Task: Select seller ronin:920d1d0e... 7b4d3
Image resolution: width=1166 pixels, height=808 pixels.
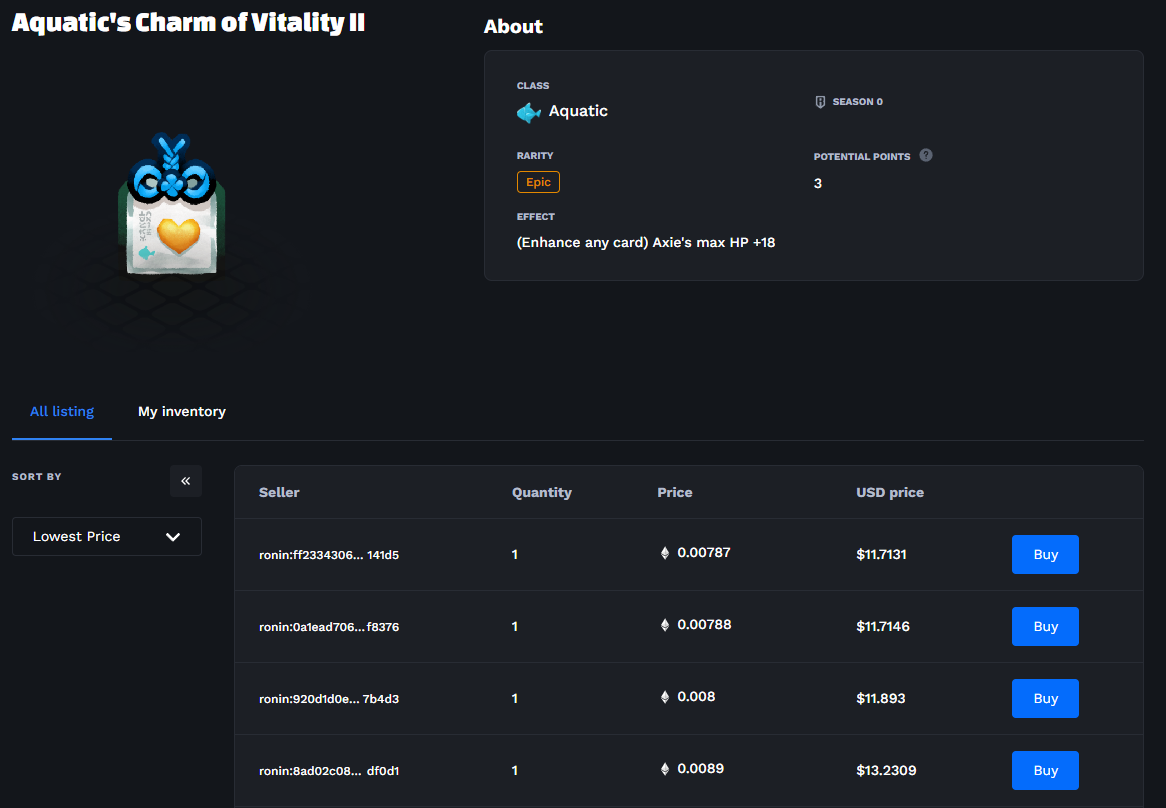Action: point(329,699)
